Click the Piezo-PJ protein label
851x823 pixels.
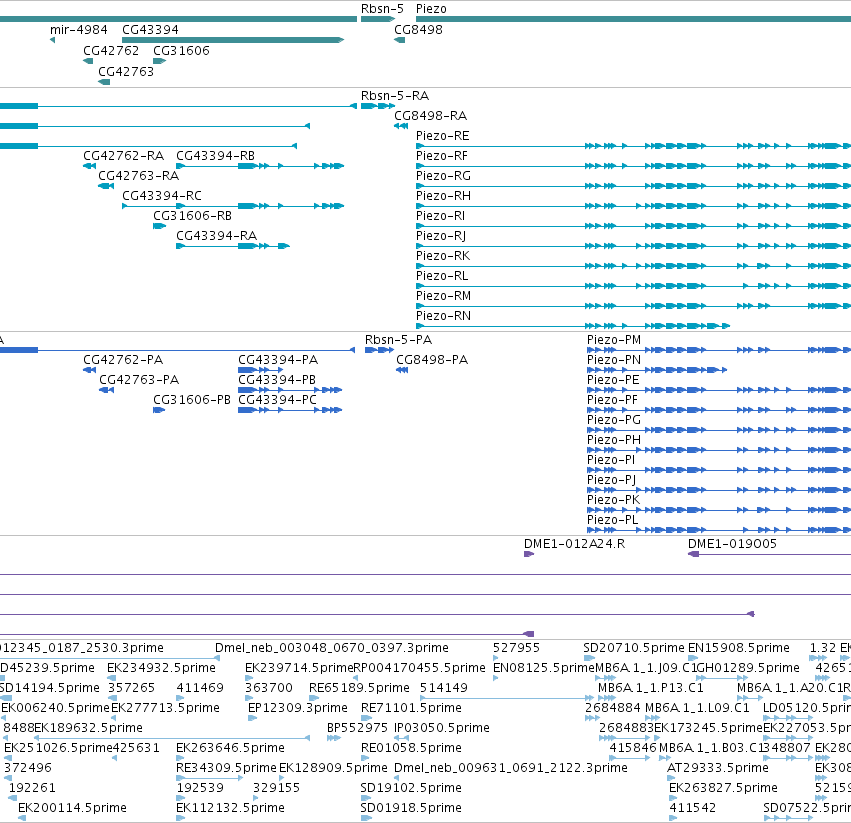(612, 480)
